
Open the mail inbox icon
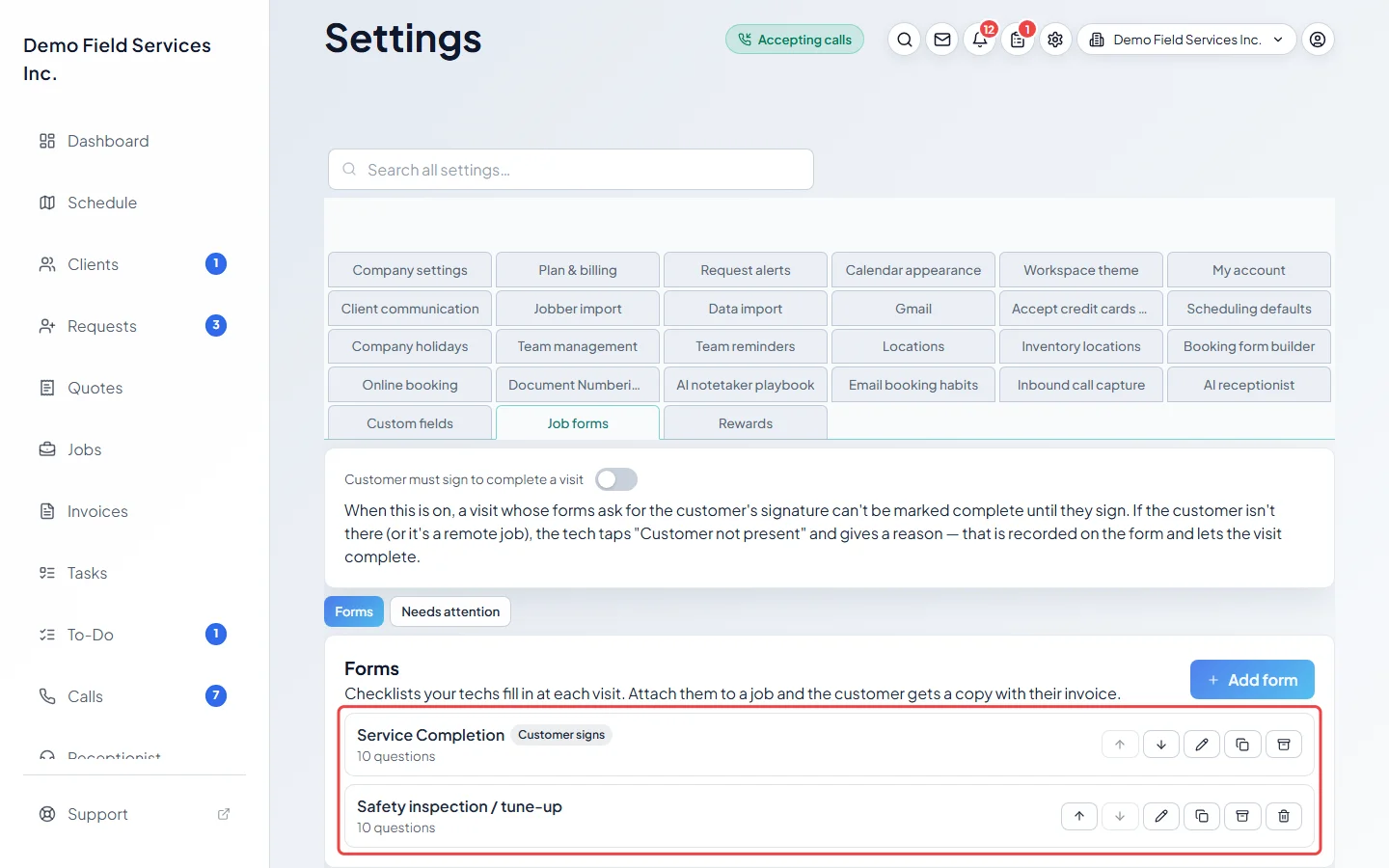(x=942, y=40)
